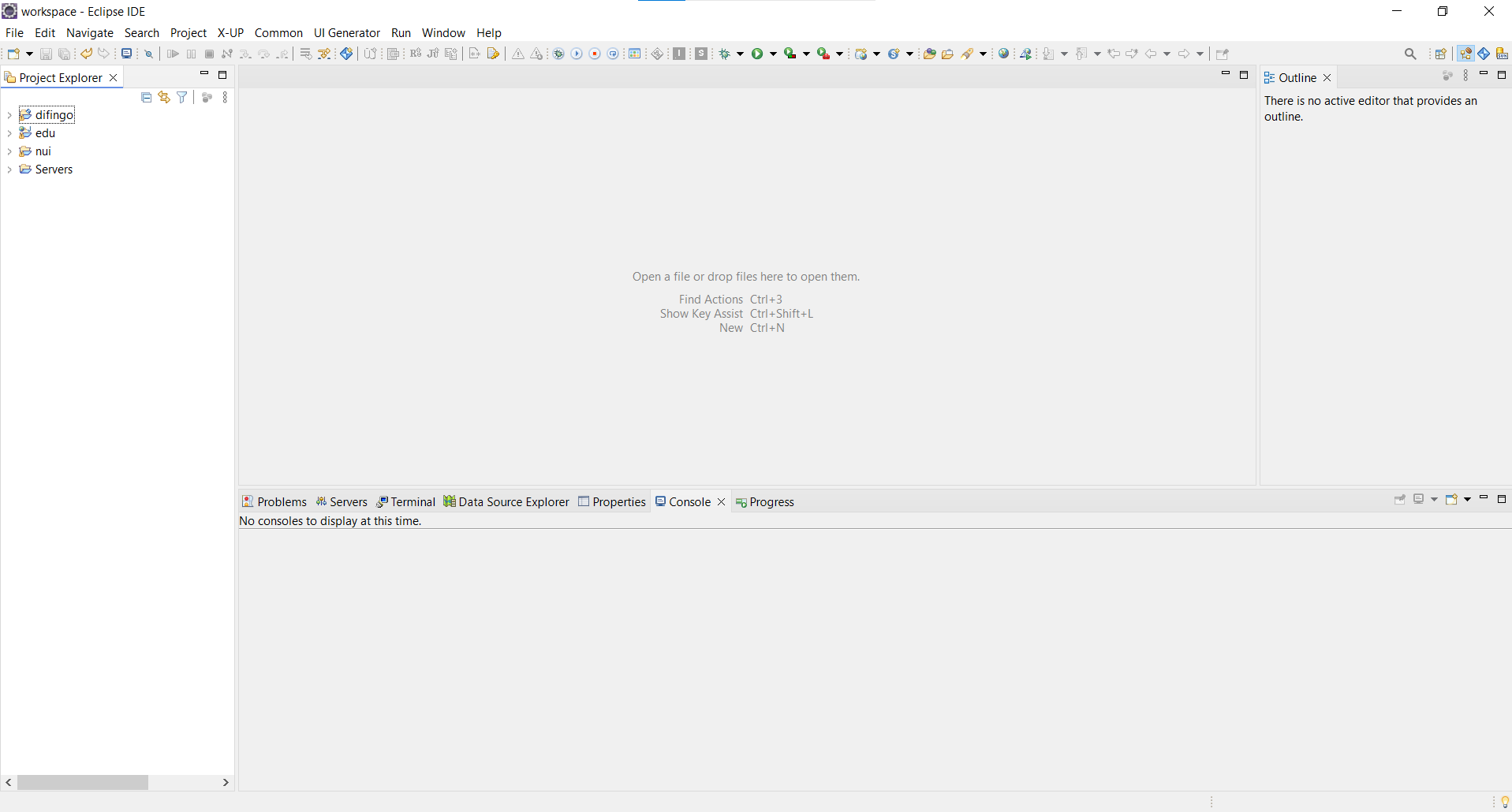The width and height of the screenshot is (1512, 812).
Task: Select the edu project in the tree
Action: tap(45, 133)
